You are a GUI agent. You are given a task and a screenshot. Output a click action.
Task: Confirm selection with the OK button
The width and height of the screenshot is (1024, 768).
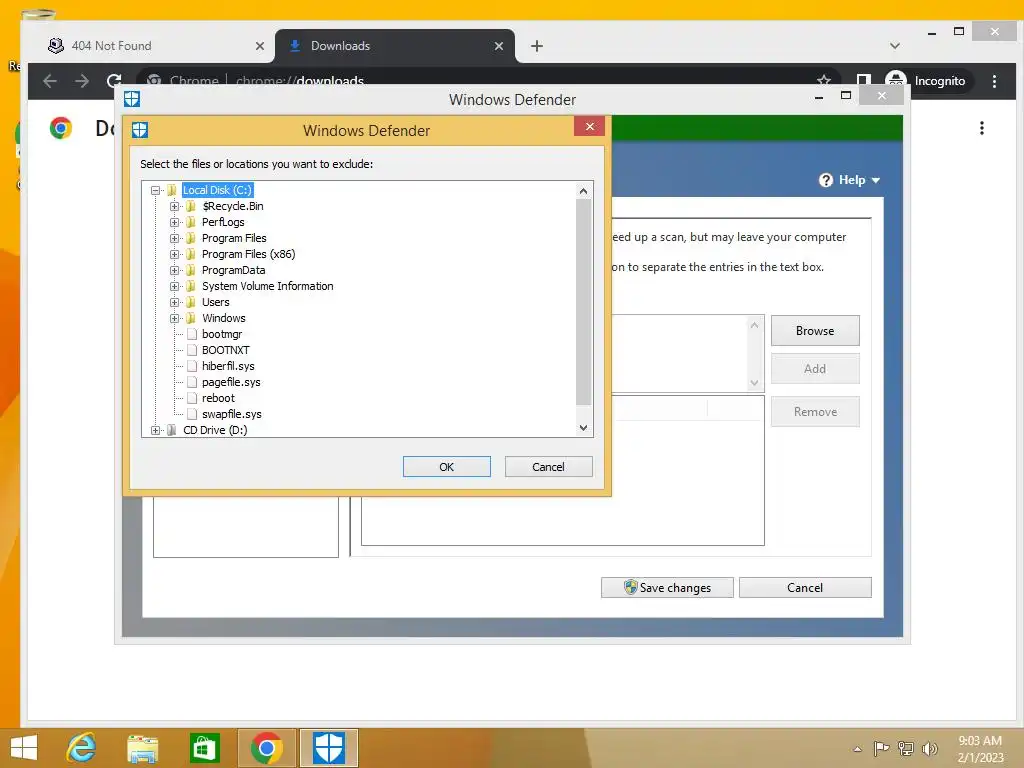click(x=447, y=467)
